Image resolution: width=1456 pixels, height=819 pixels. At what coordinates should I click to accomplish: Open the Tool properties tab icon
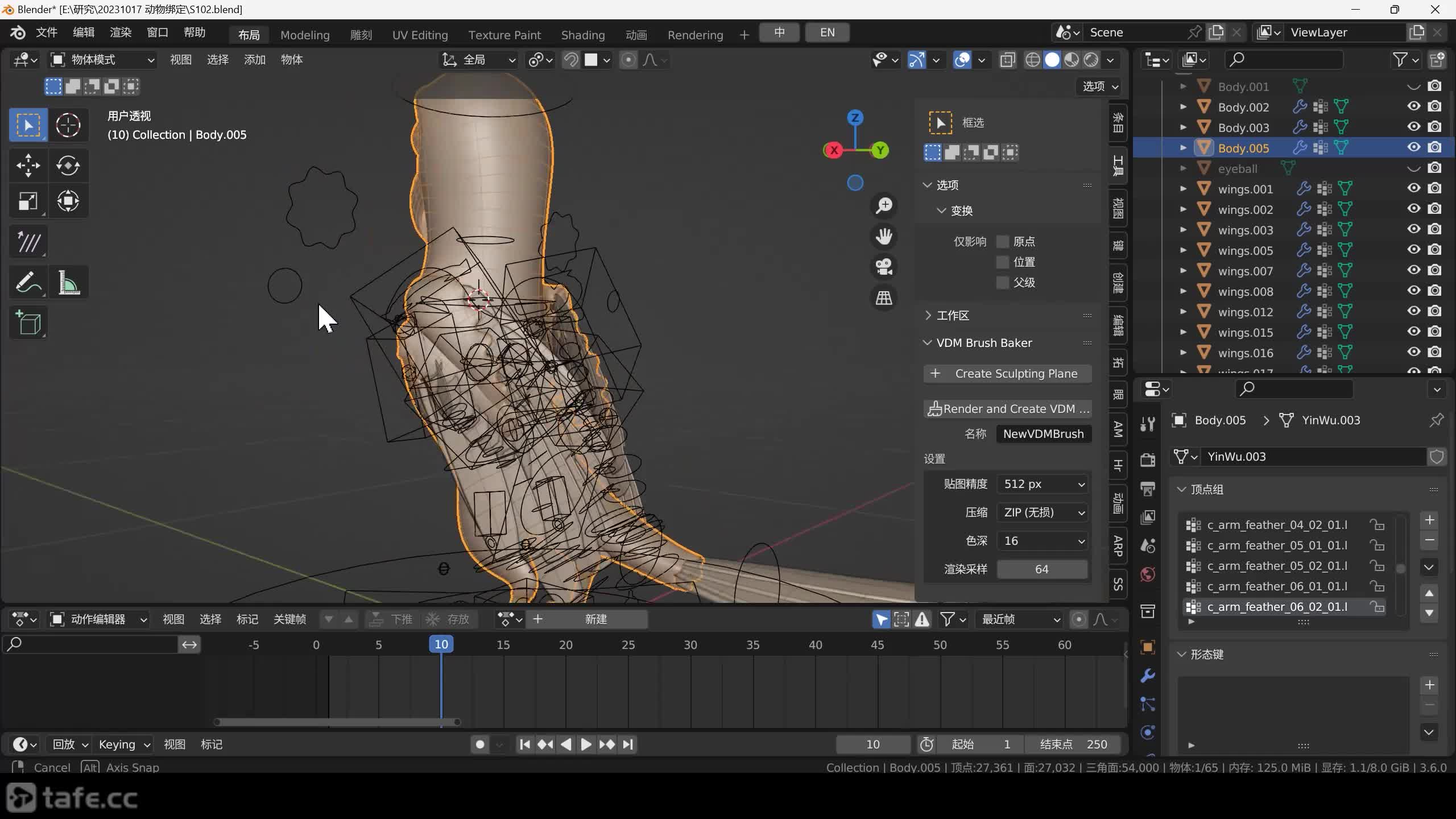click(1148, 424)
